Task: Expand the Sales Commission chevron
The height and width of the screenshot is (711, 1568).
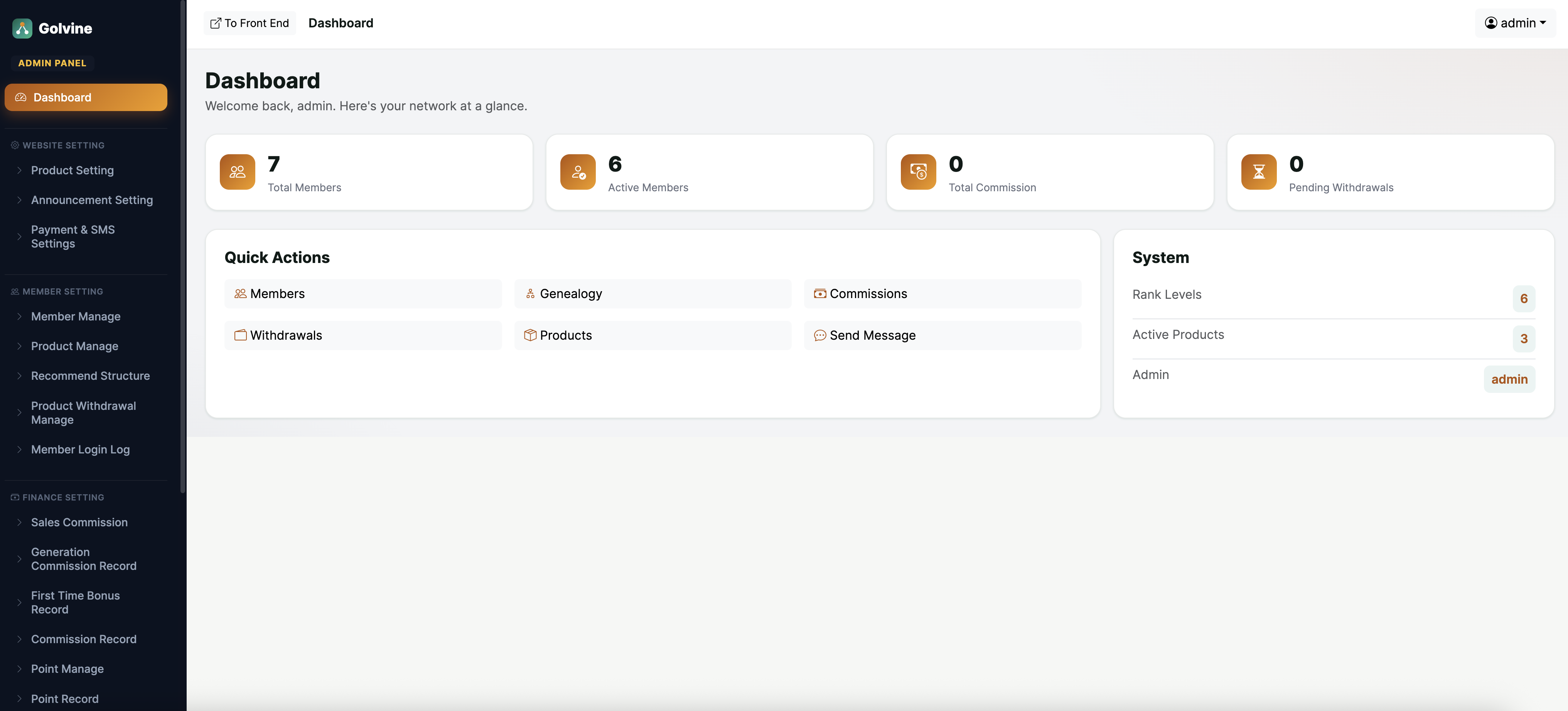Action: (x=20, y=522)
